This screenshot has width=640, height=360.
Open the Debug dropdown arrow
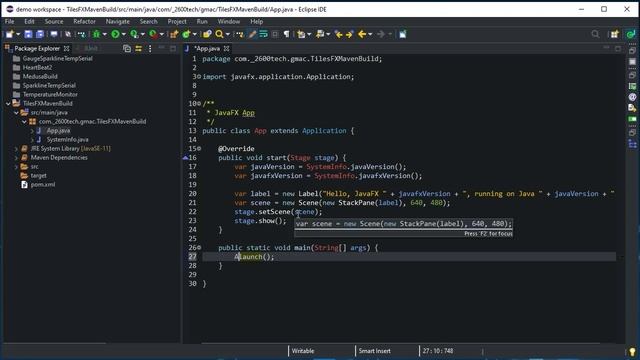[104, 34]
